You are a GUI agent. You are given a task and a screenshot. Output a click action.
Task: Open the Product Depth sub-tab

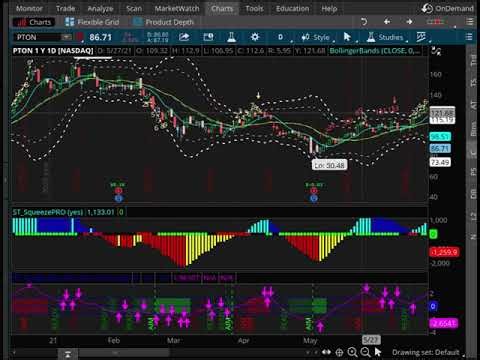coord(163,22)
